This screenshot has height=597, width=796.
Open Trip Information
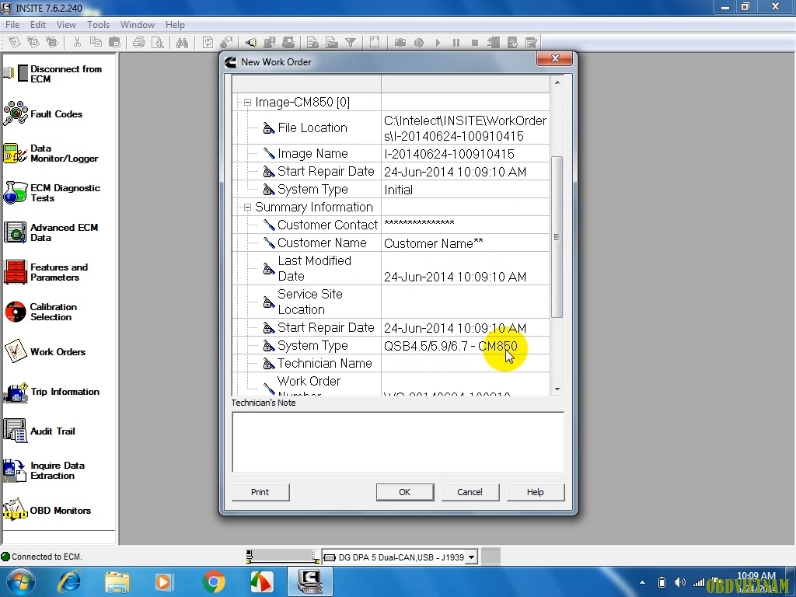[x=52, y=391]
